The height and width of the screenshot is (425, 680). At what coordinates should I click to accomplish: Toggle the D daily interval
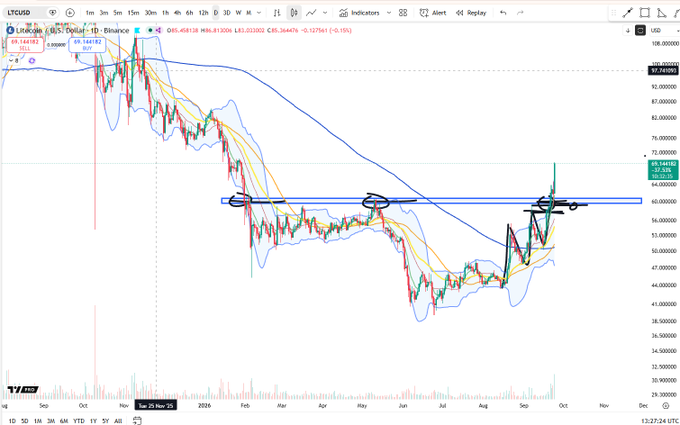[x=216, y=13]
